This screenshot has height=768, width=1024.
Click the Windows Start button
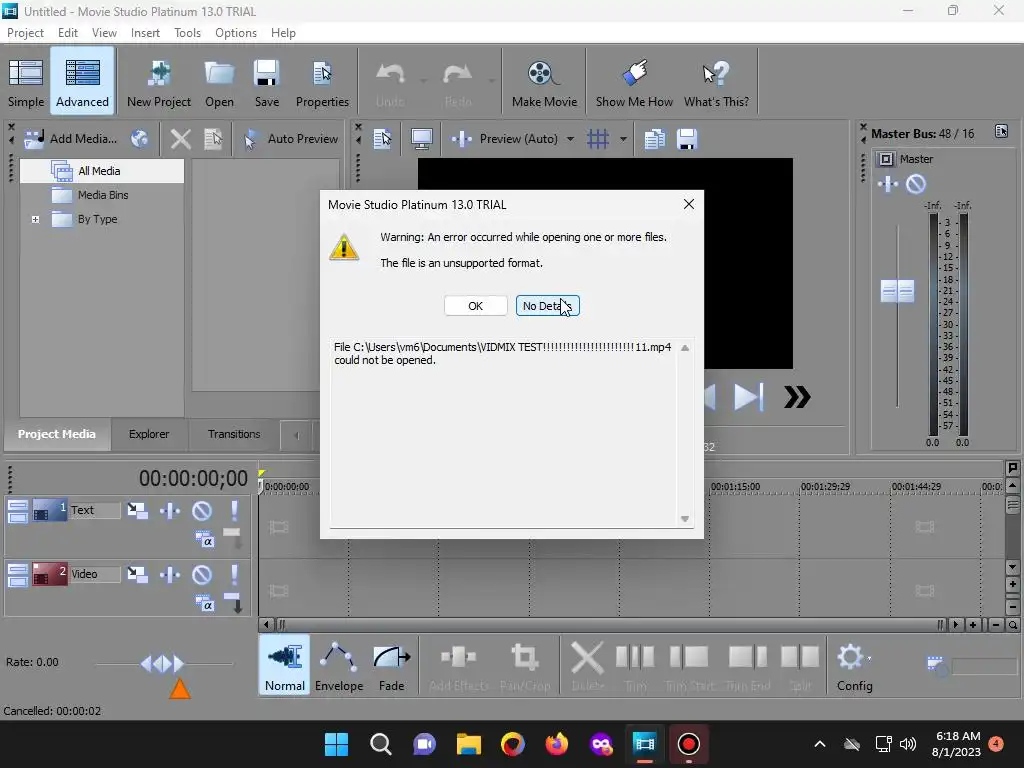click(336, 744)
